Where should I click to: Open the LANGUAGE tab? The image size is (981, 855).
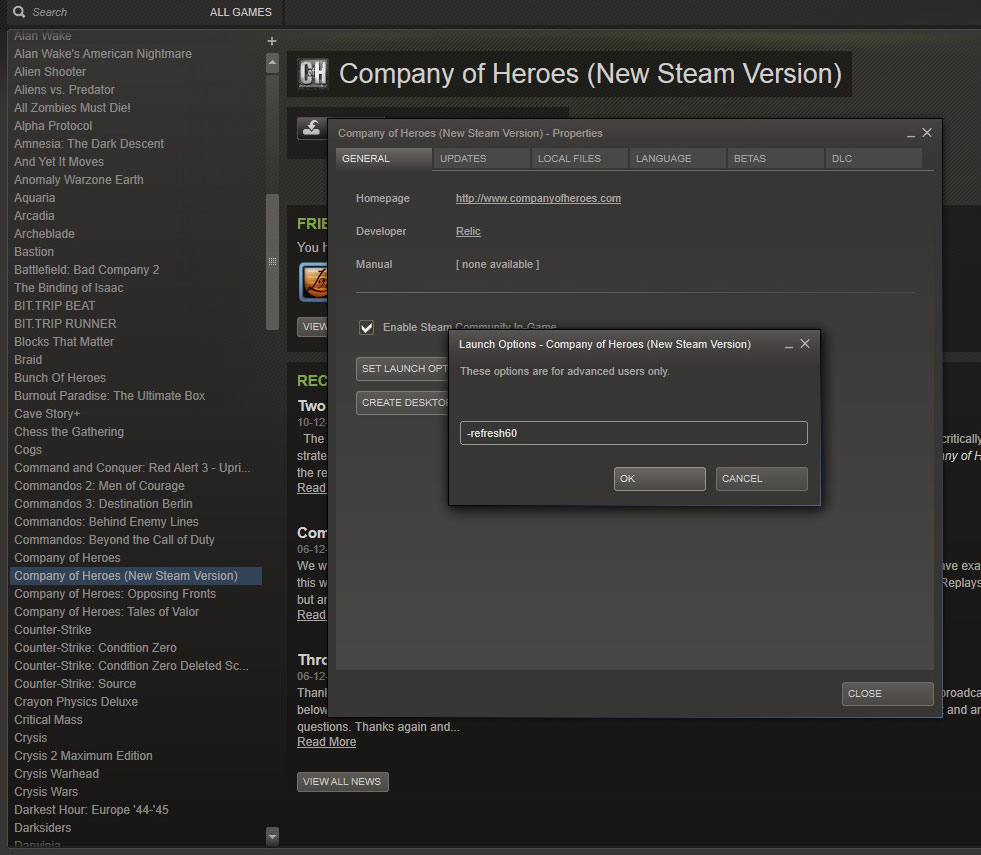(x=678, y=159)
